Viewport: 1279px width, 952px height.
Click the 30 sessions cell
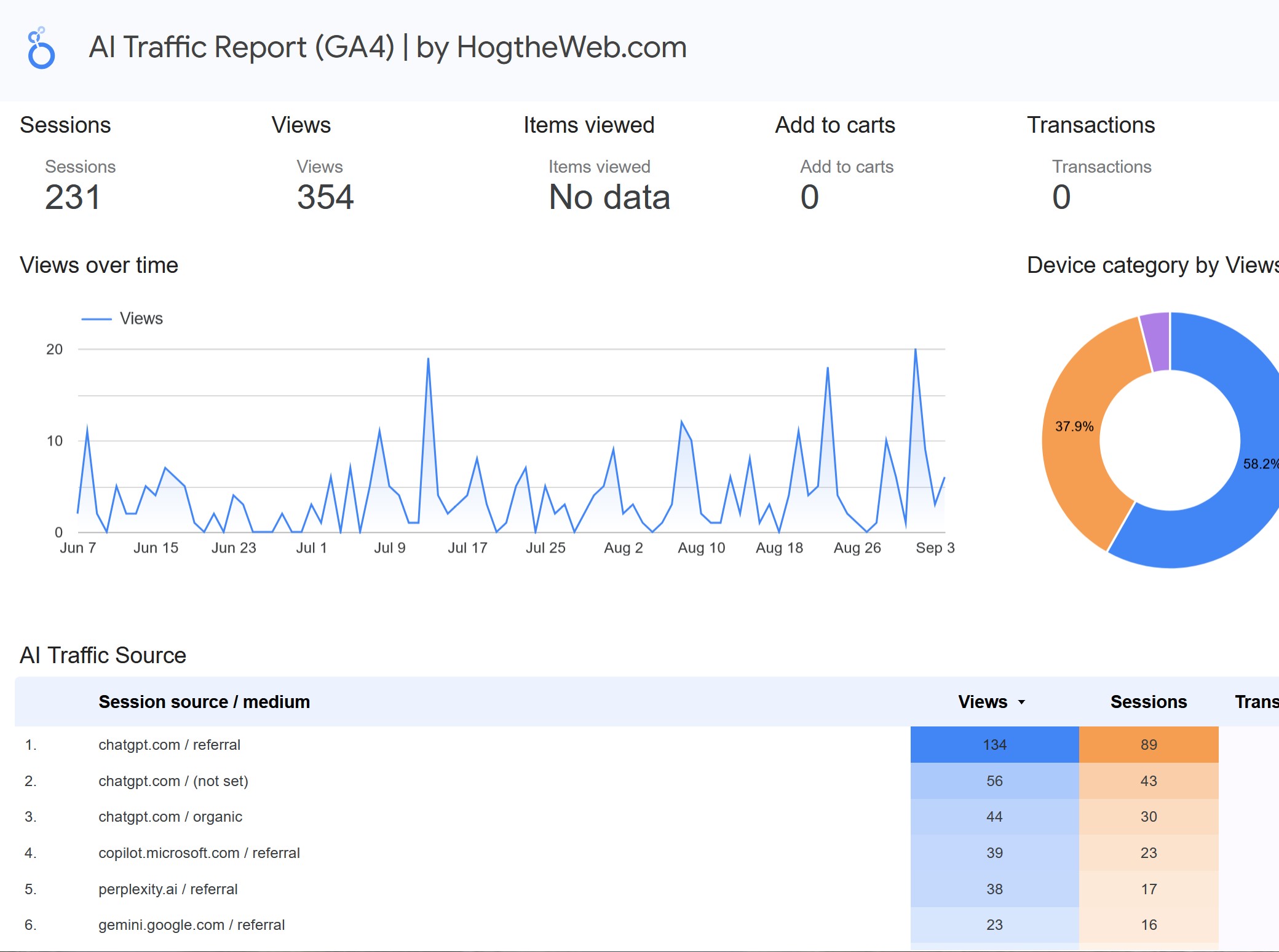(1149, 817)
